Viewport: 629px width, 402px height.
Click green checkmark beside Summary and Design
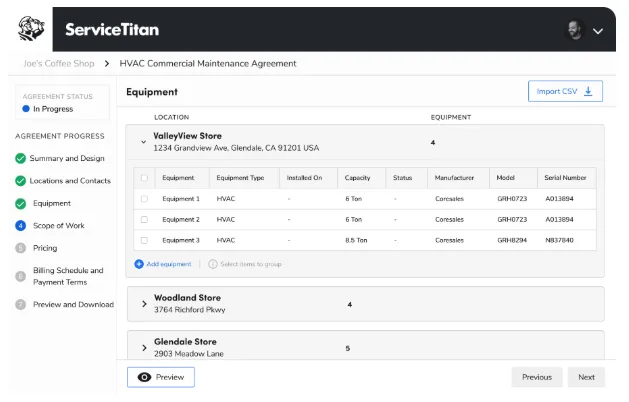pyautogui.click(x=20, y=158)
